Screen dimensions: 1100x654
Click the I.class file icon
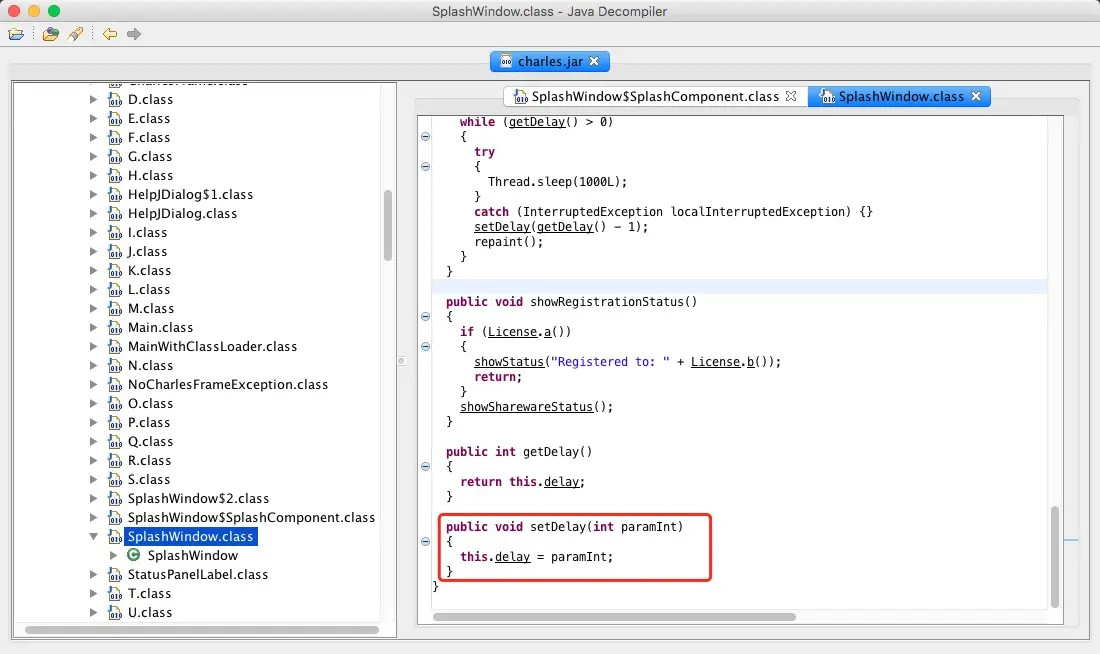pos(115,232)
